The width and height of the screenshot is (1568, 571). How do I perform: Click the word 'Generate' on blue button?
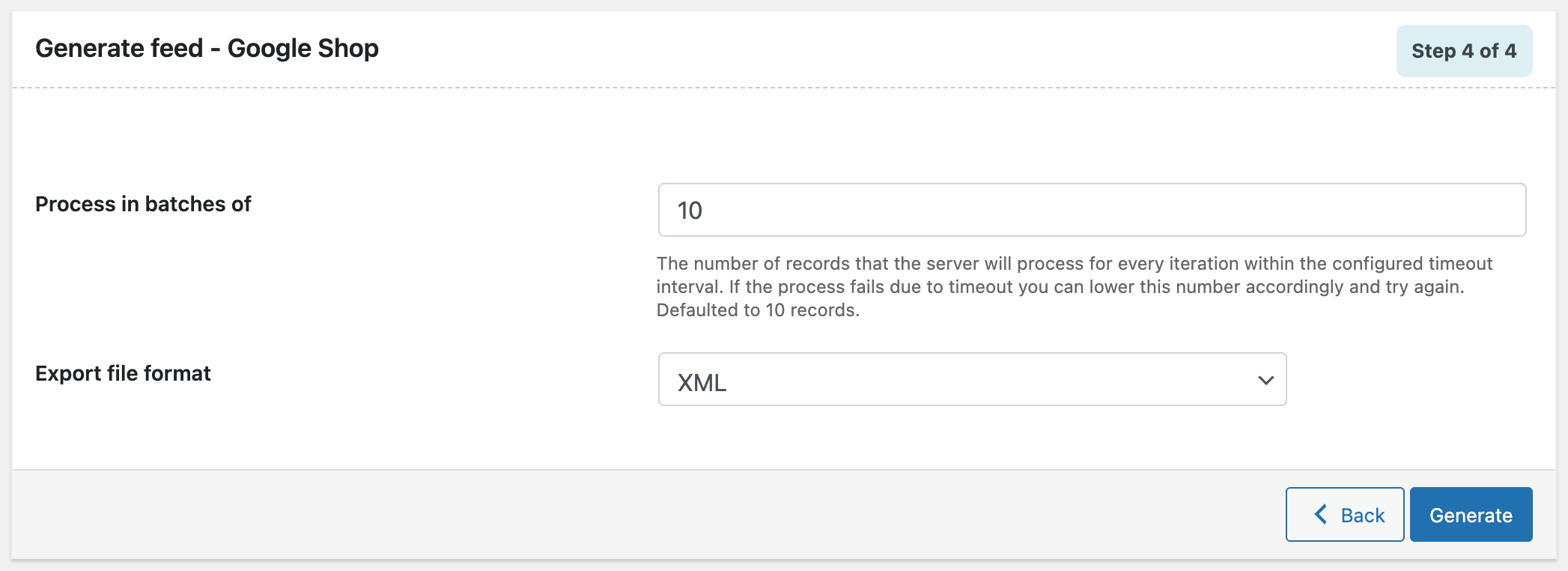tap(1471, 516)
